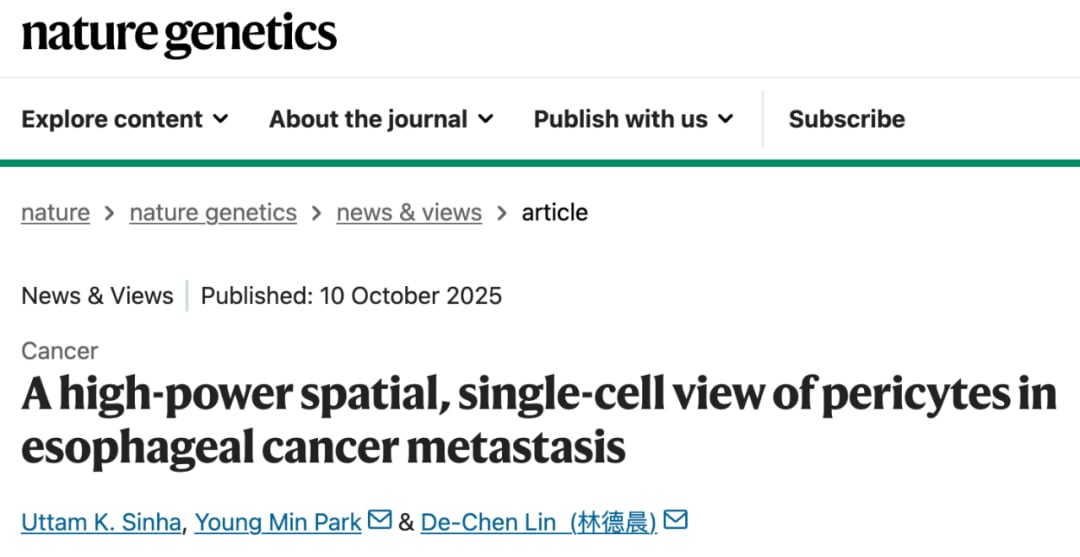Open the Explore content menu label
Screen dimensions: 1080x557
tap(112, 119)
